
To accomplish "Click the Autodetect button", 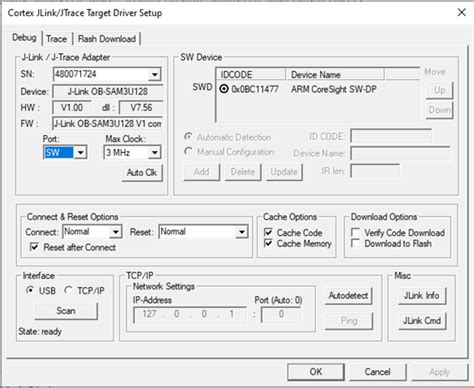I will pyautogui.click(x=349, y=296).
